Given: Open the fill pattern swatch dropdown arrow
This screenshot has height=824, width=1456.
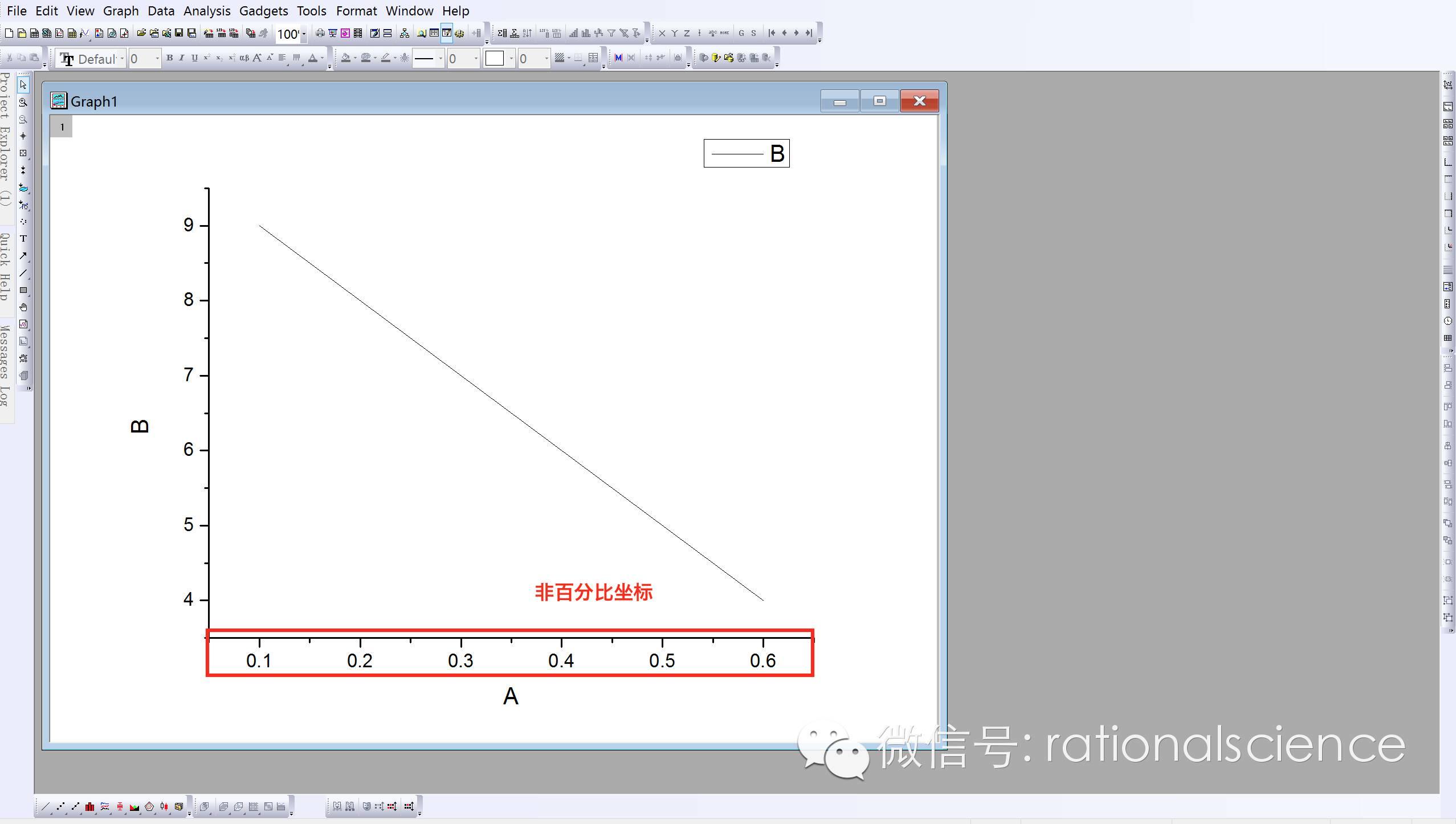Looking at the screenshot, I should click(x=511, y=59).
